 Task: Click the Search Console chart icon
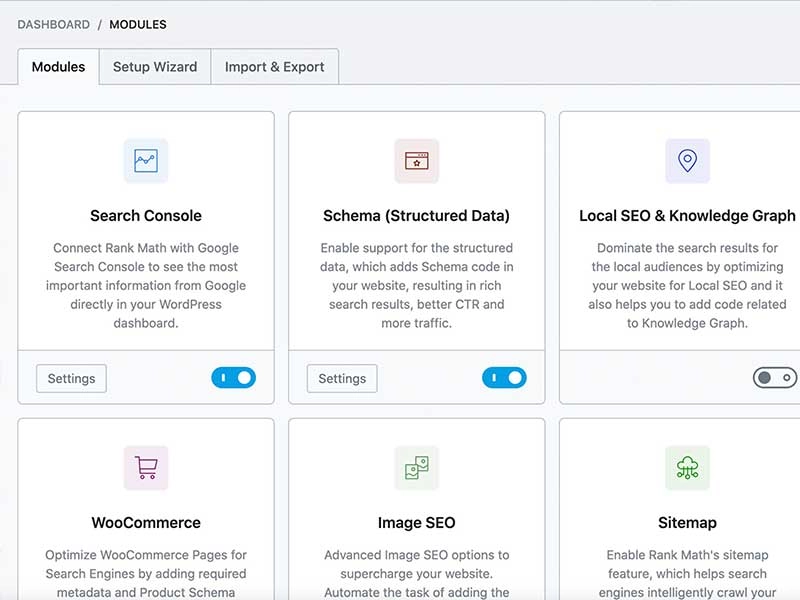[146, 161]
